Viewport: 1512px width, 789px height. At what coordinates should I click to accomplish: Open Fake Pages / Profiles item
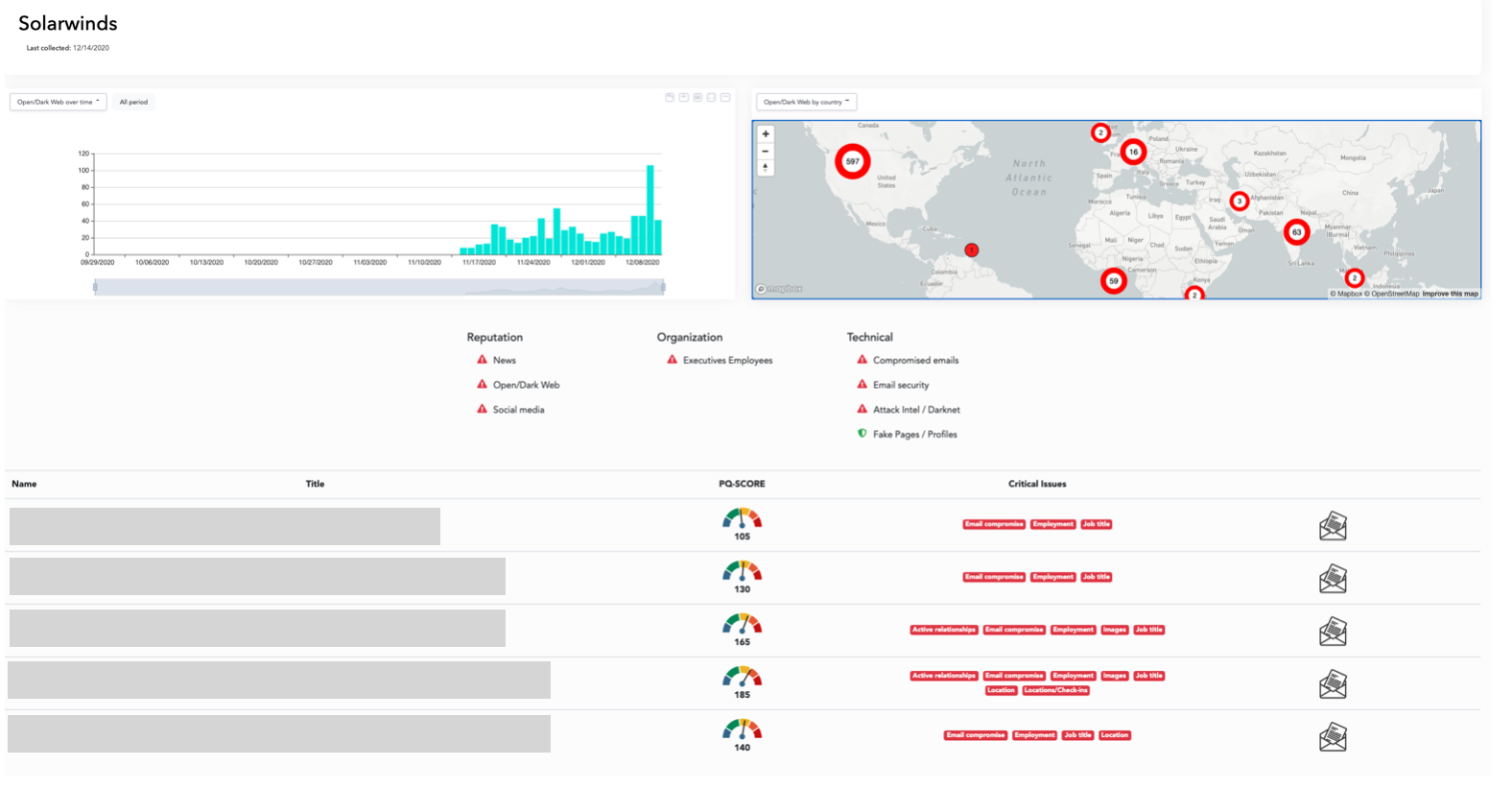click(x=914, y=435)
